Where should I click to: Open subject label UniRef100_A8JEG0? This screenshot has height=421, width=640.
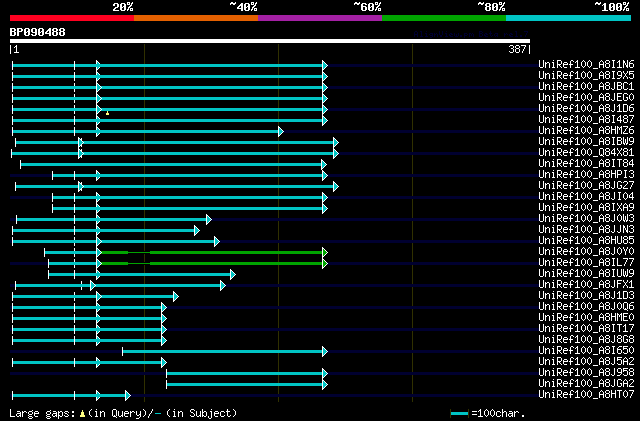(586, 98)
